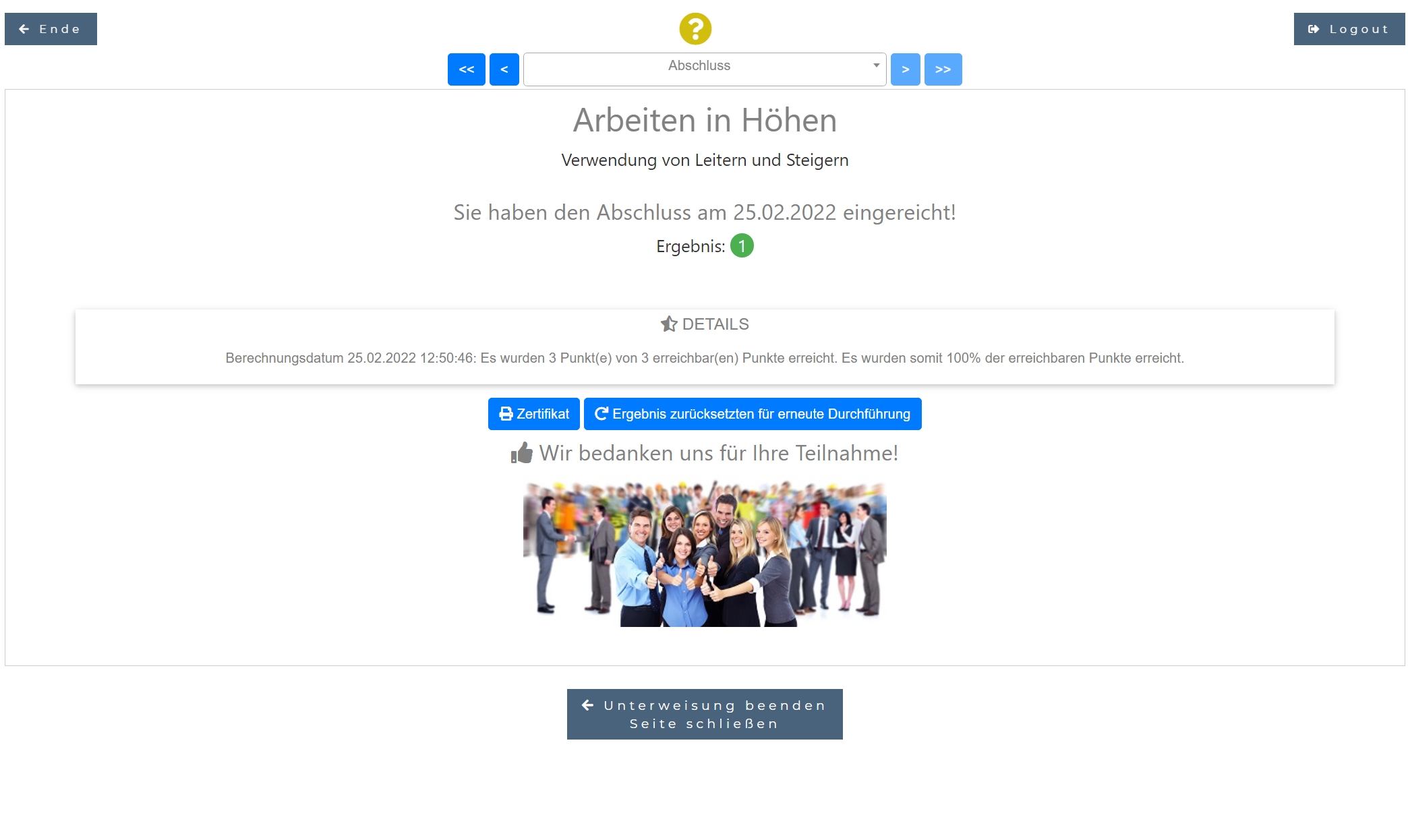Click the Arbeiten in Höhen title
1408x840 pixels.
click(x=705, y=120)
